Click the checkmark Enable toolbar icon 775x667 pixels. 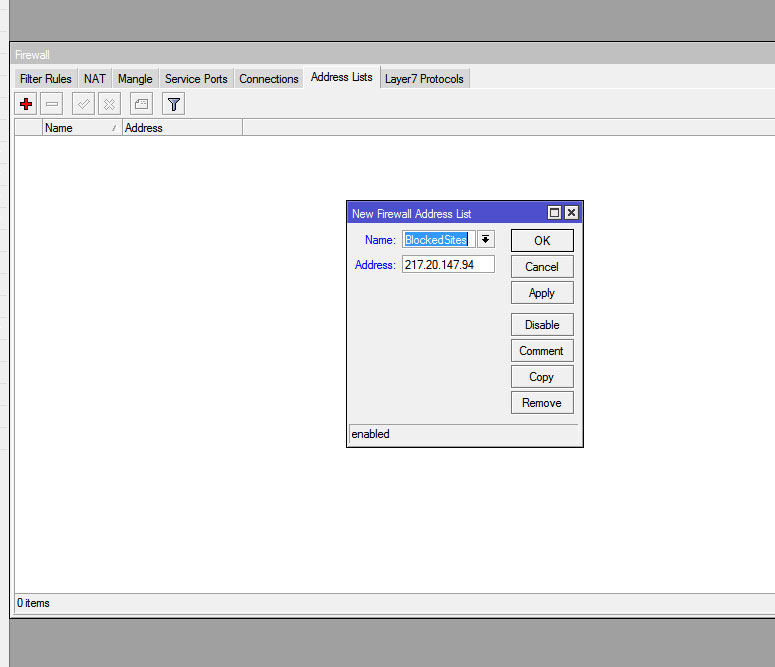click(x=84, y=104)
